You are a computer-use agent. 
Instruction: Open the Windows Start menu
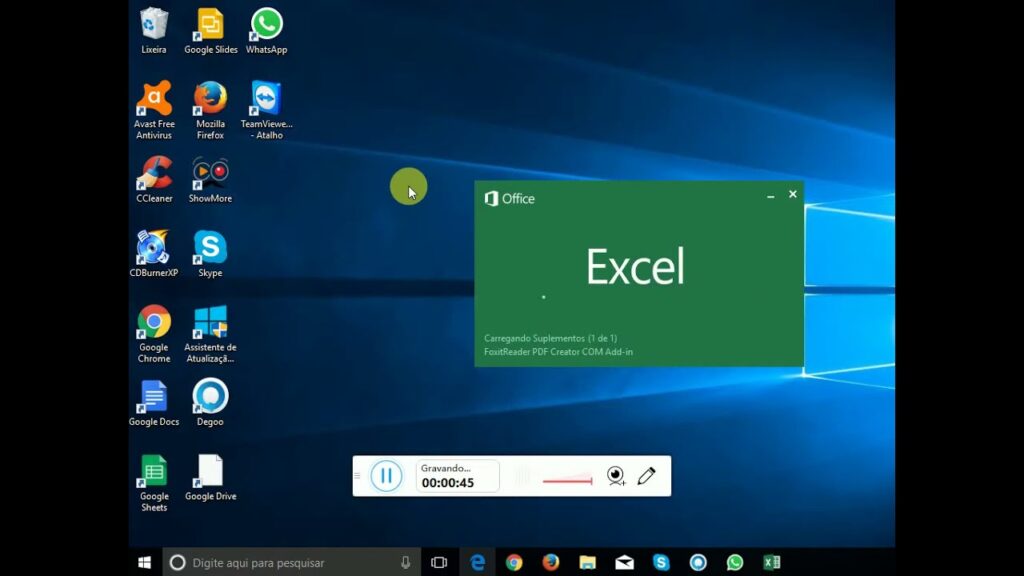pyautogui.click(x=145, y=562)
